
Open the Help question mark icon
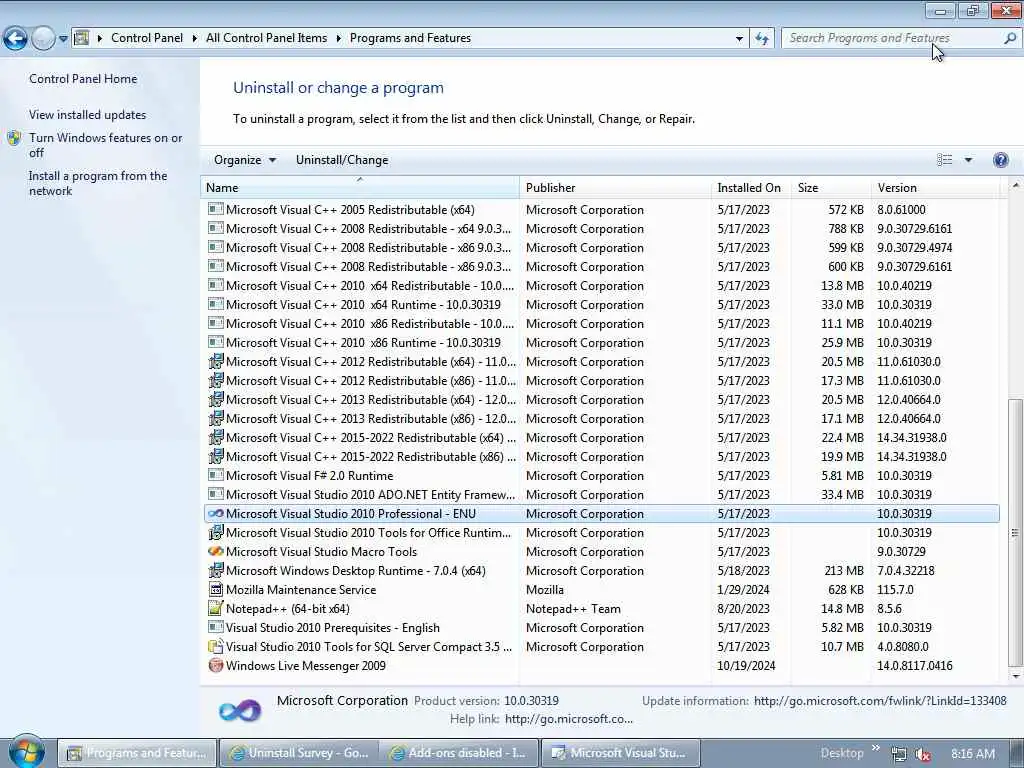tap(1000, 160)
